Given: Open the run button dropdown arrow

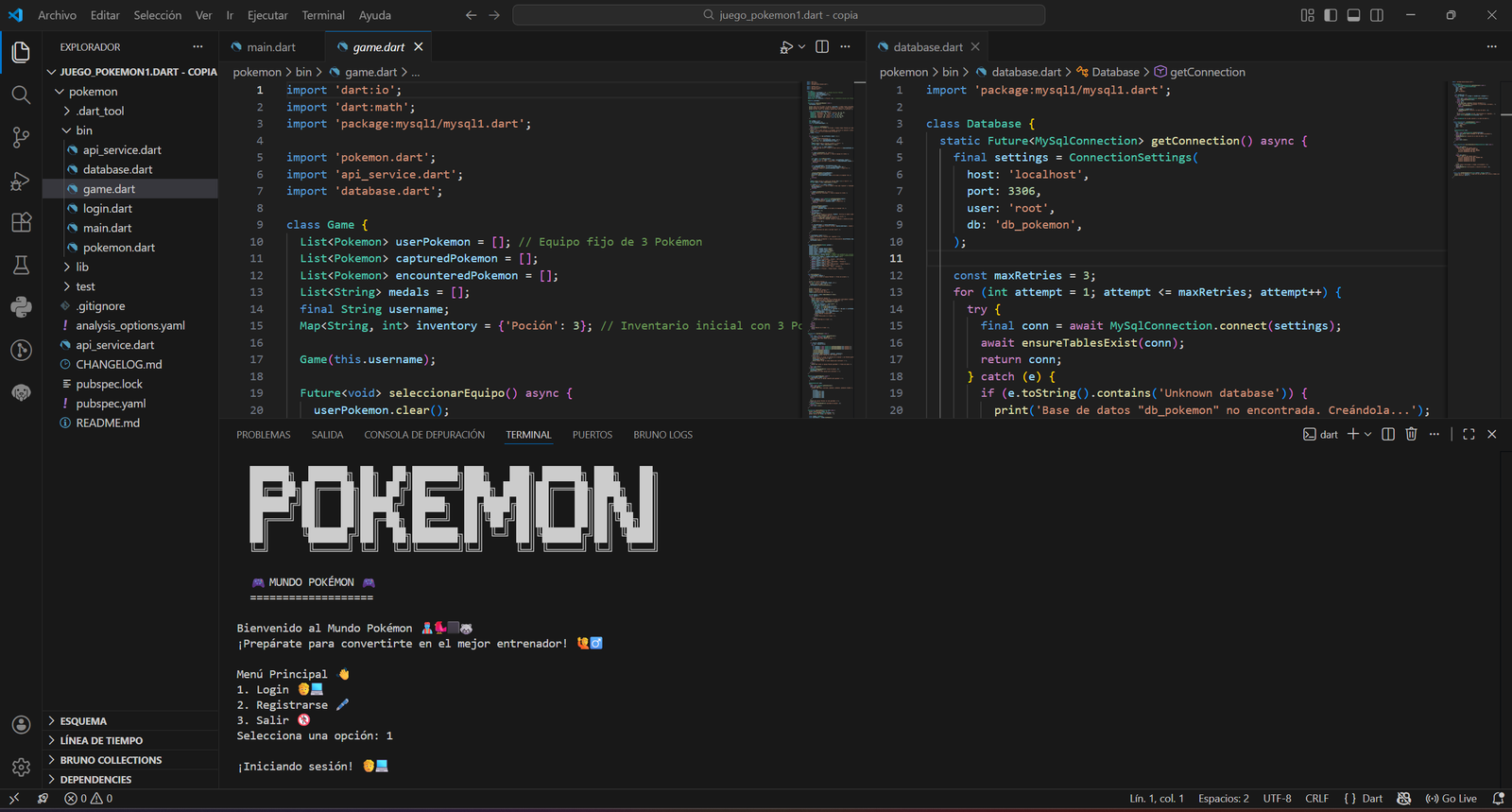Looking at the screenshot, I should click(802, 46).
